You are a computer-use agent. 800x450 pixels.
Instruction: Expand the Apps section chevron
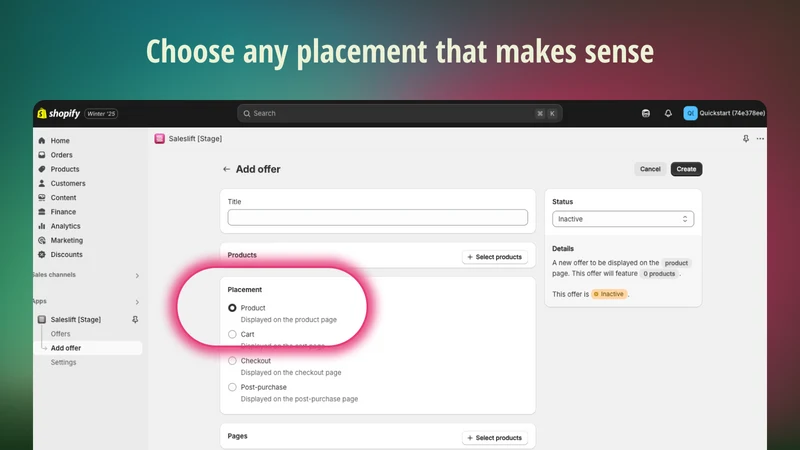point(137,302)
